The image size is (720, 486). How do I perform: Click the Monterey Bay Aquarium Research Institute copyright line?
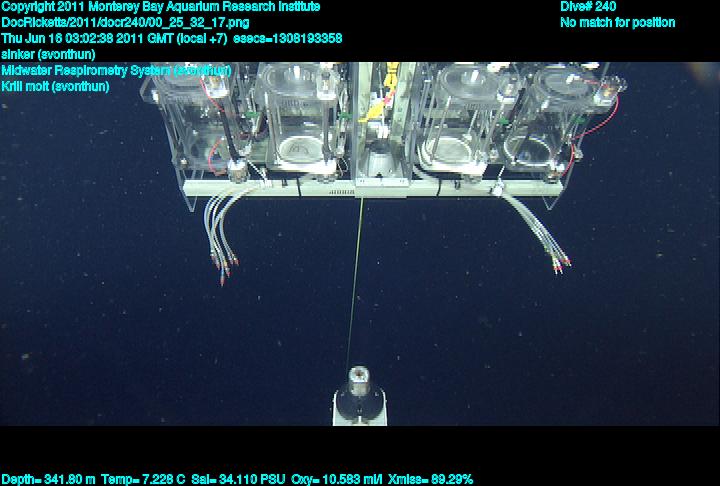pyautogui.click(x=161, y=7)
